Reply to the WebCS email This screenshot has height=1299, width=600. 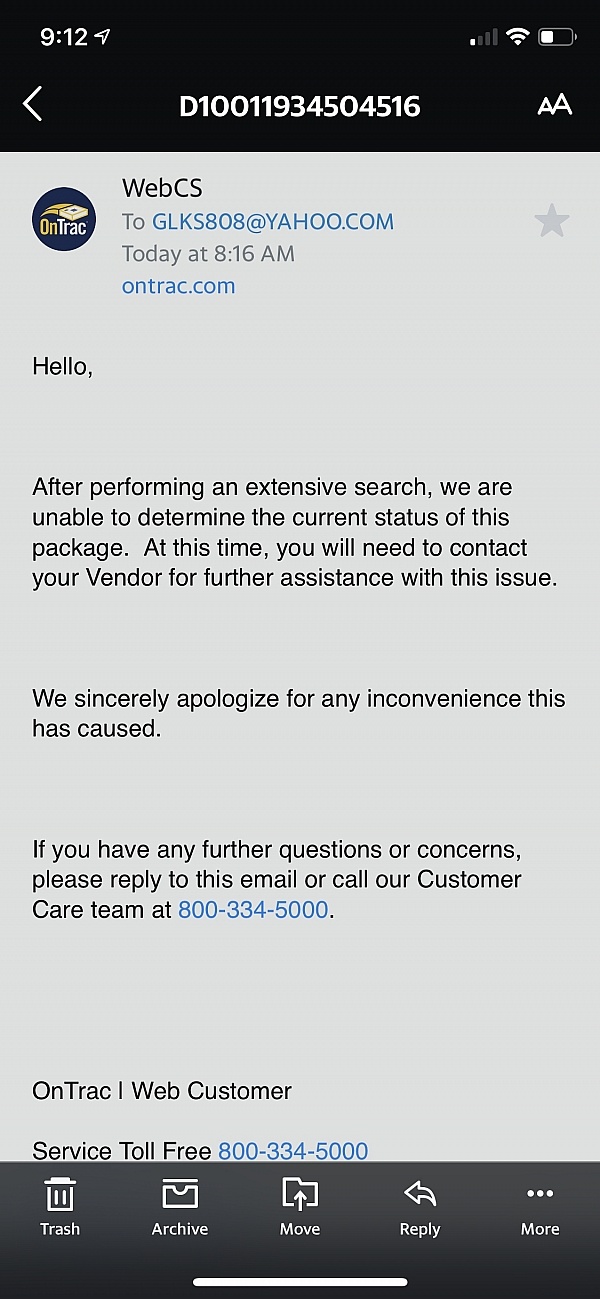tap(420, 1207)
